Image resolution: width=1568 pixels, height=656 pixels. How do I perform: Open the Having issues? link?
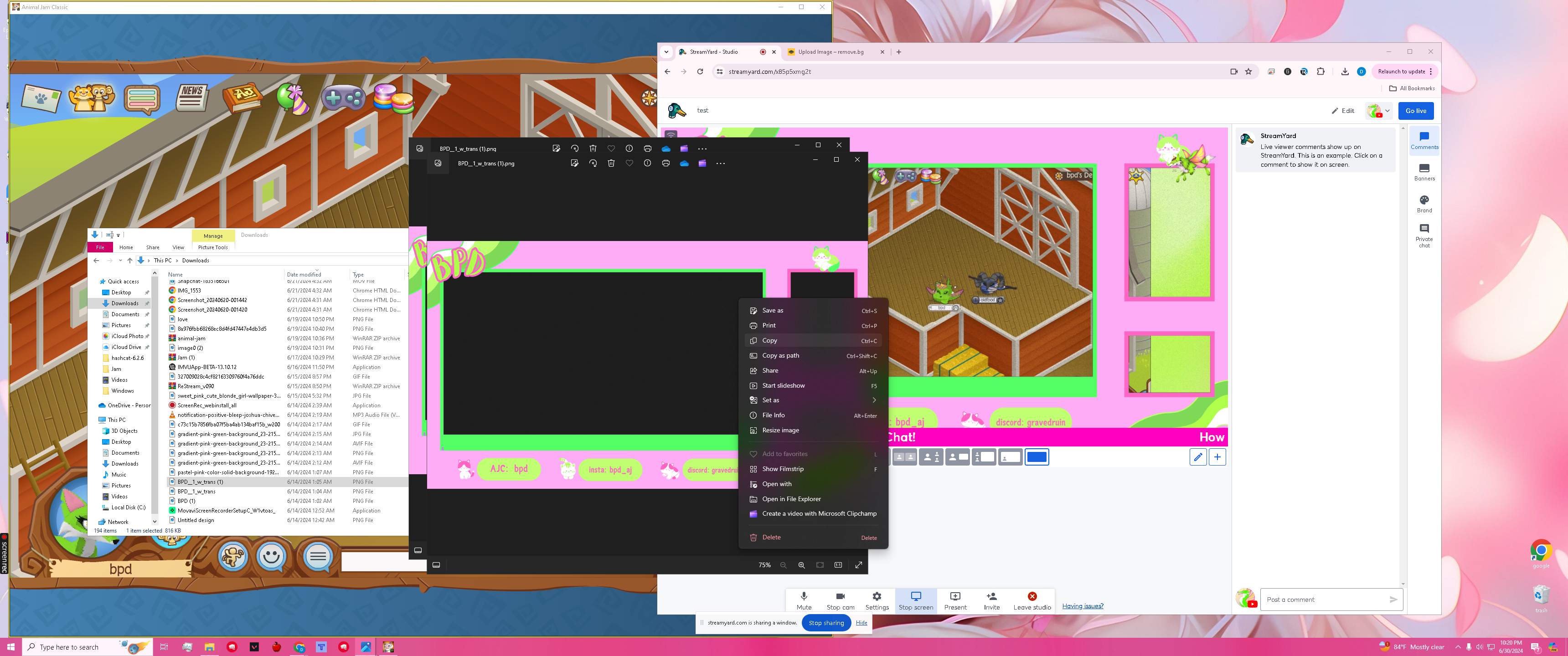point(1082,606)
